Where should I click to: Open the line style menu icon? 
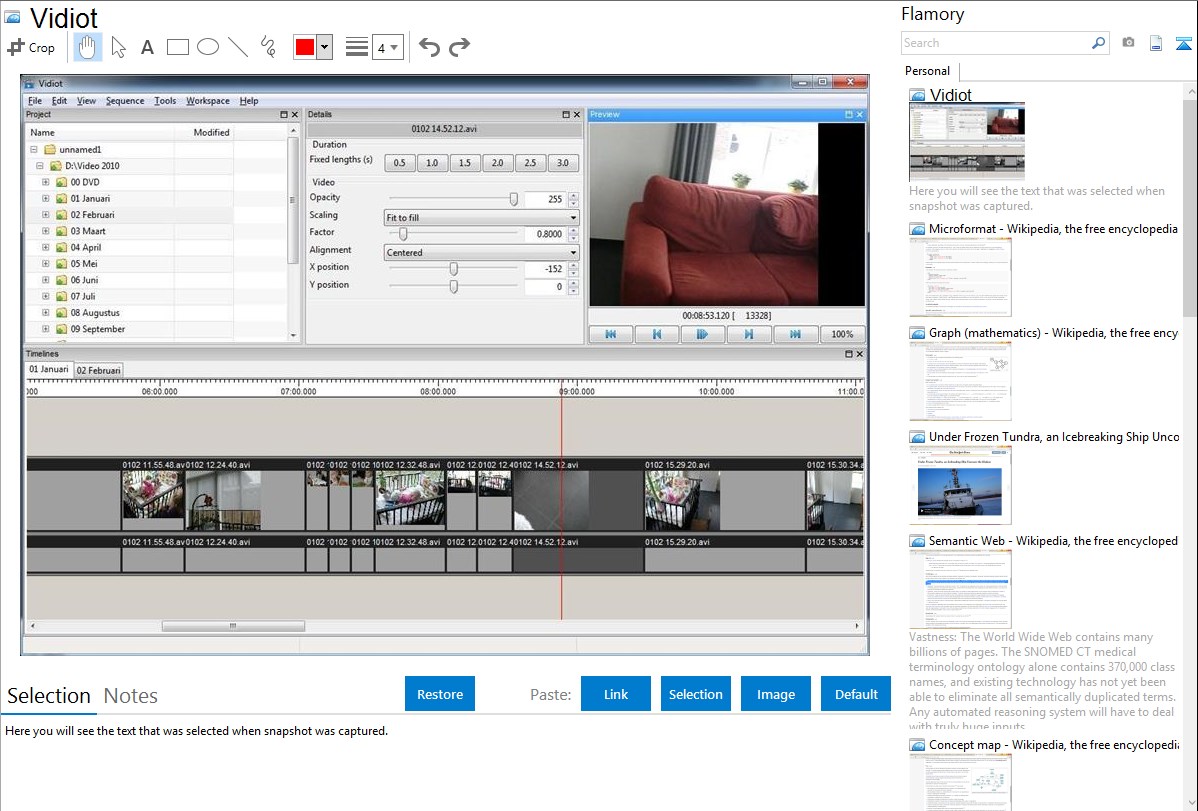point(357,47)
